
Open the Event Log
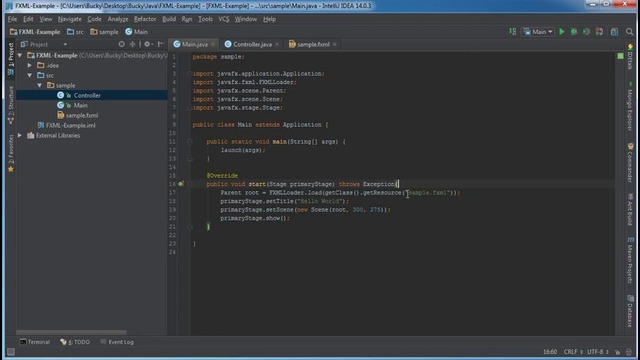click(x=117, y=342)
